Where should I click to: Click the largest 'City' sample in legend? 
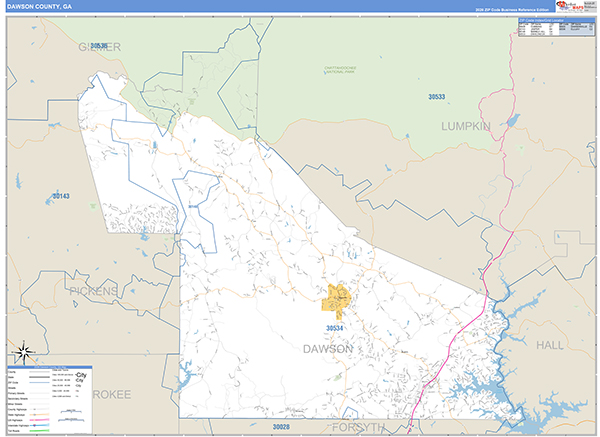point(81,375)
